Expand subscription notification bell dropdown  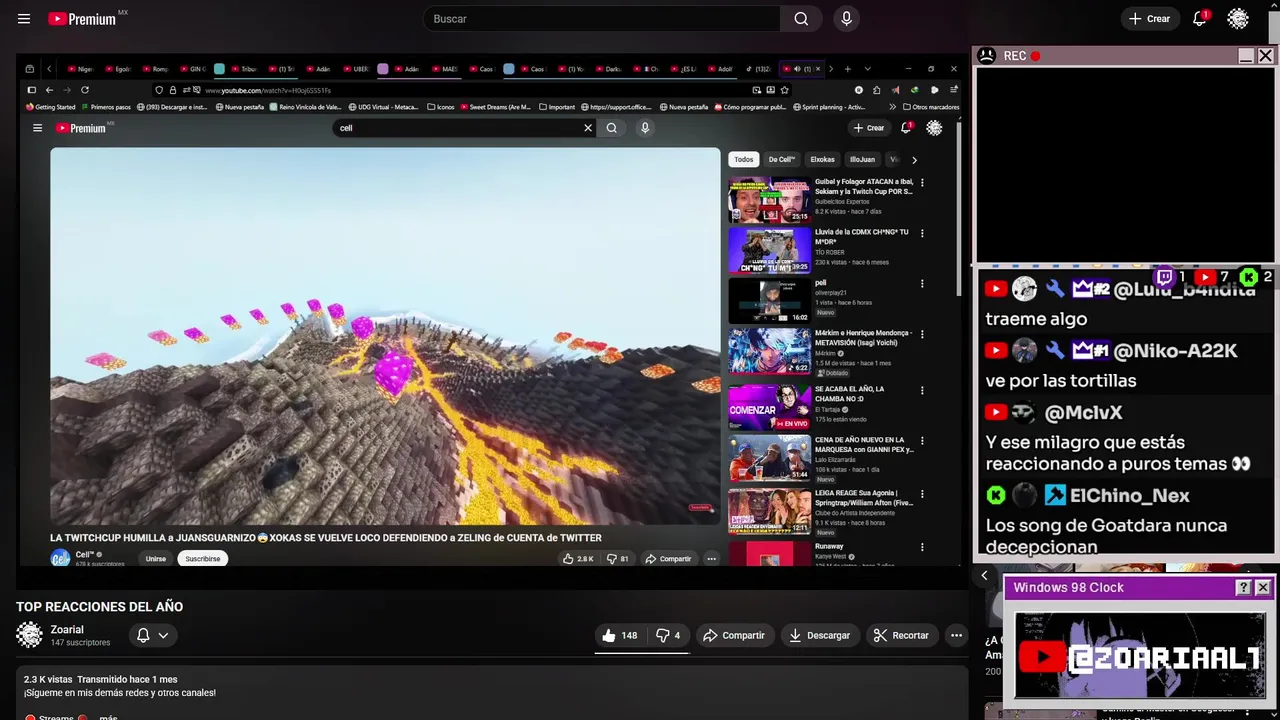(x=152, y=635)
